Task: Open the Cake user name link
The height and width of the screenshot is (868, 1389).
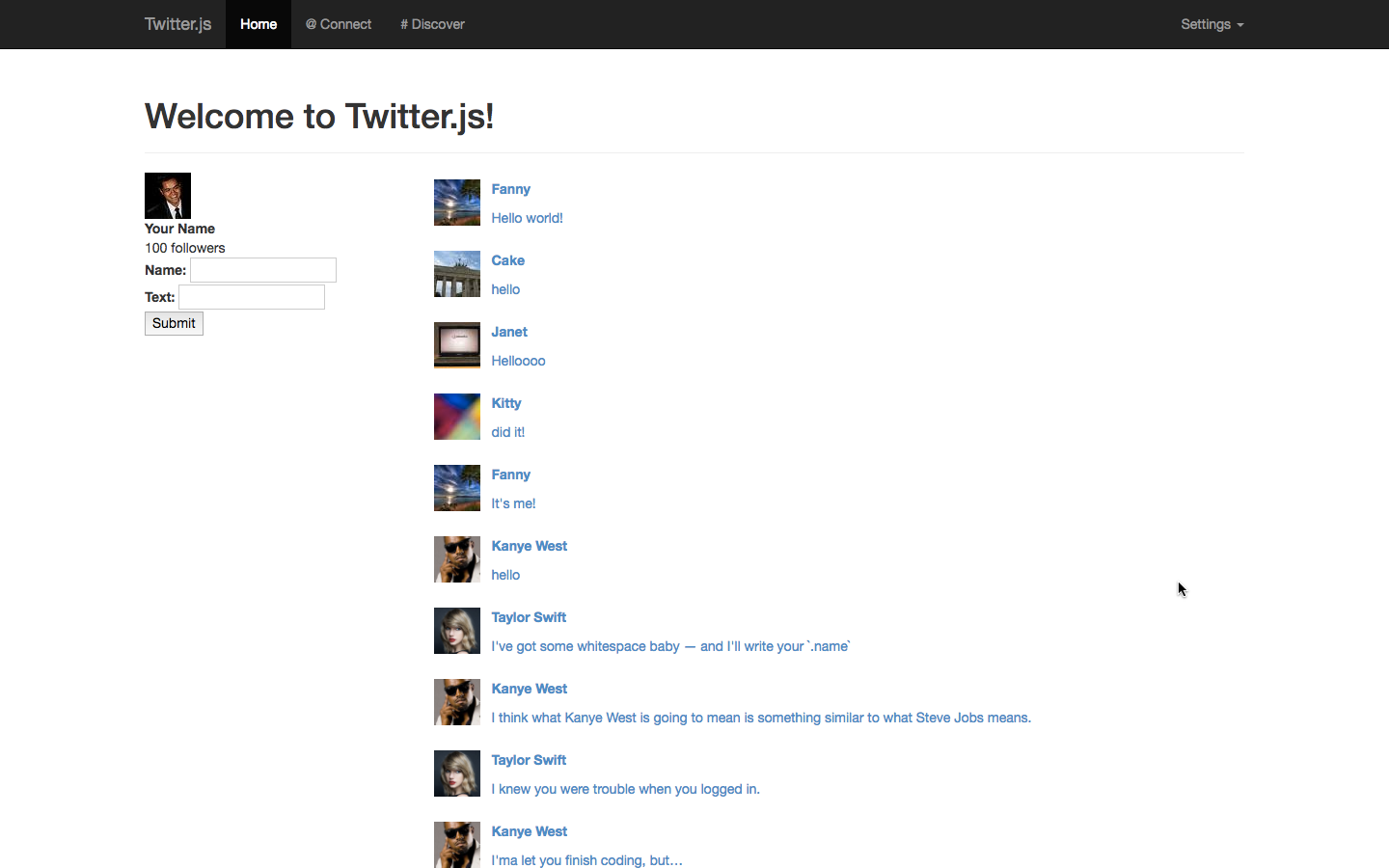Action: tap(508, 260)
